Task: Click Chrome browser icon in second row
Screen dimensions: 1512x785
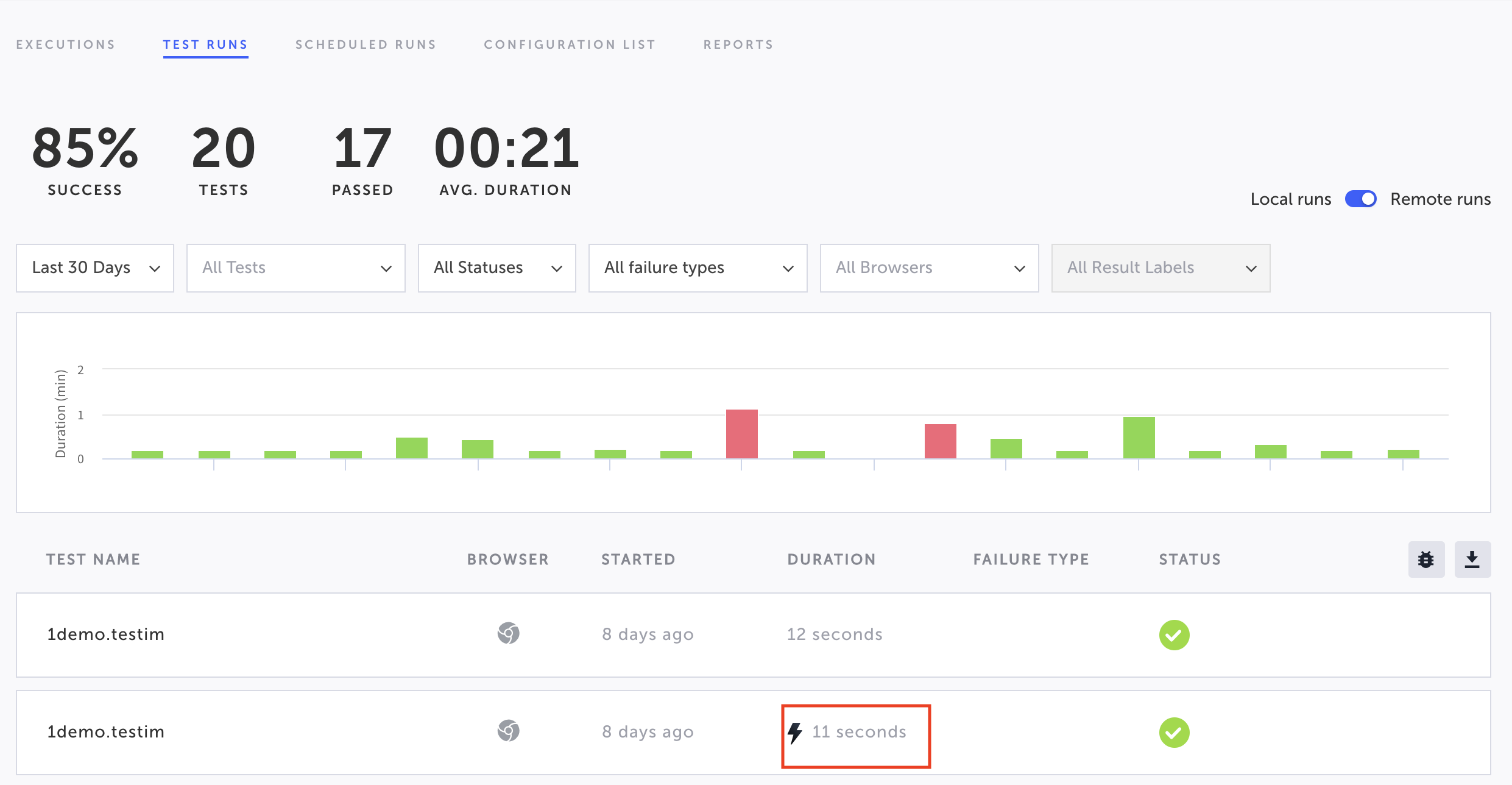Action: point(508,731)
